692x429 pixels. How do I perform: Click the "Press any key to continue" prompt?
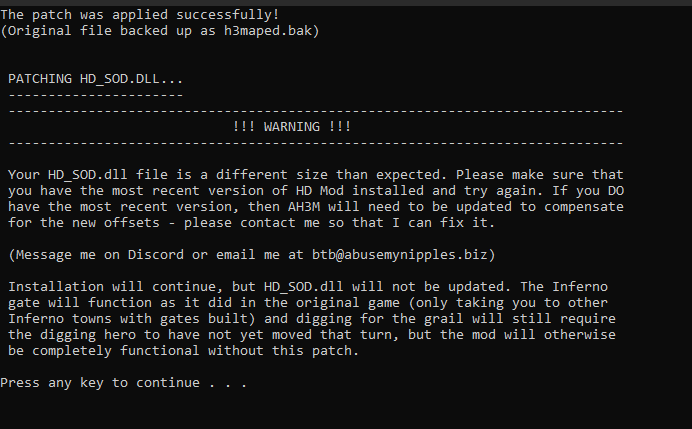coord(123,383)
